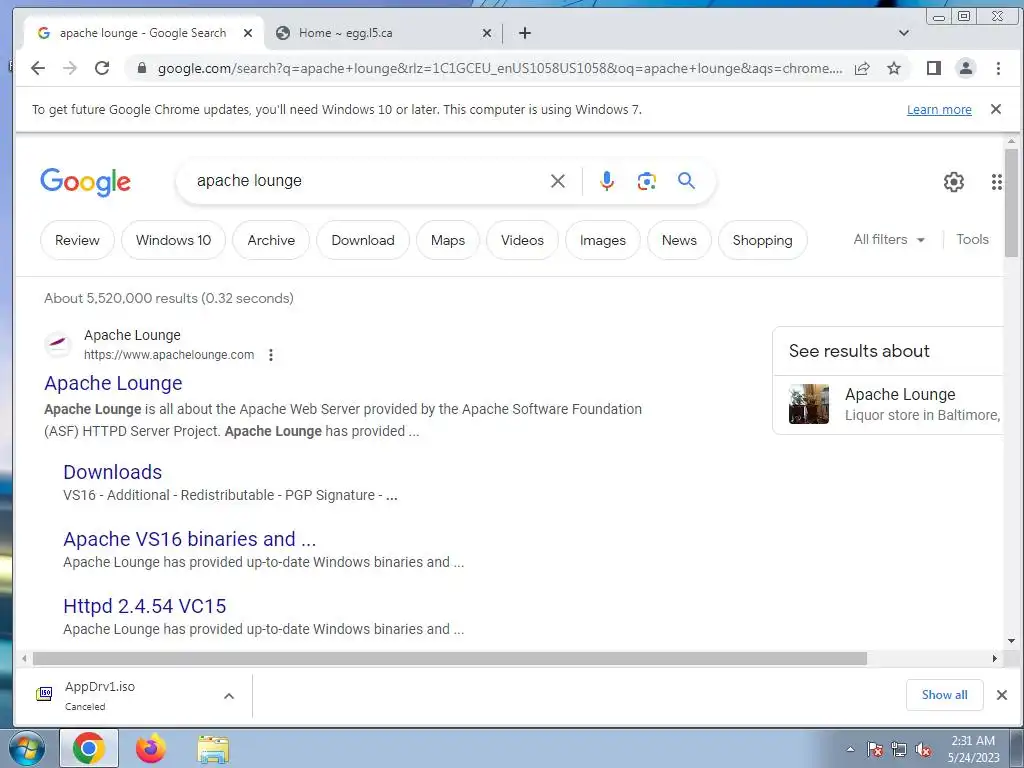This screenshot has width=1024, height=768.
Task: Go back using the browser back arrow
Action: click(38, 68)
